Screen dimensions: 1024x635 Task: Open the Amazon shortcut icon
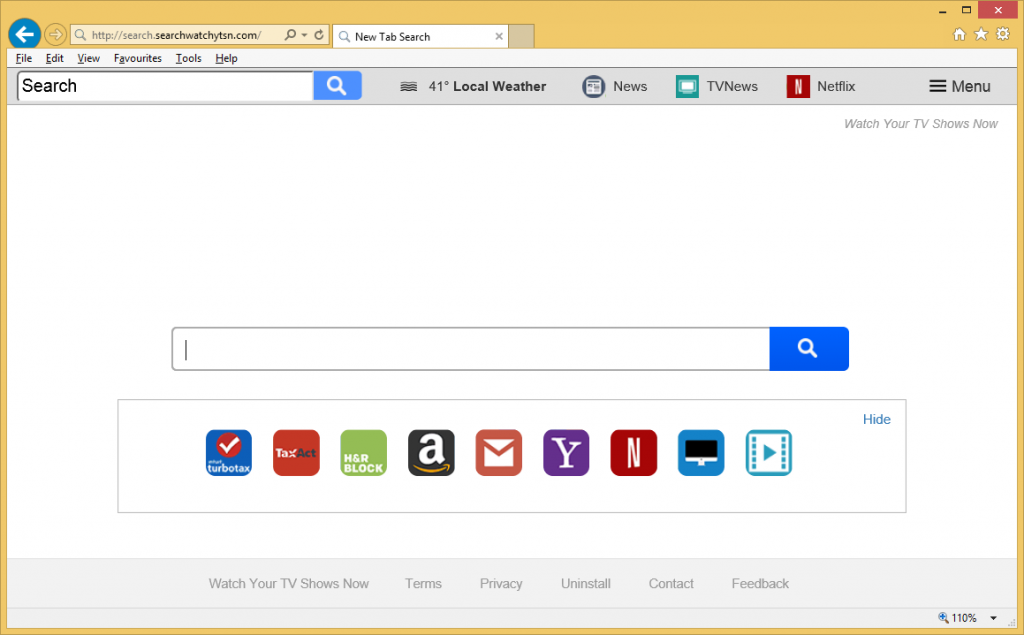(431, 453)
